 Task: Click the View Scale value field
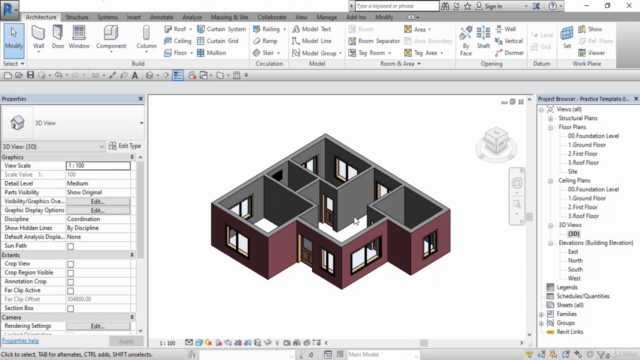coord(98,166)
